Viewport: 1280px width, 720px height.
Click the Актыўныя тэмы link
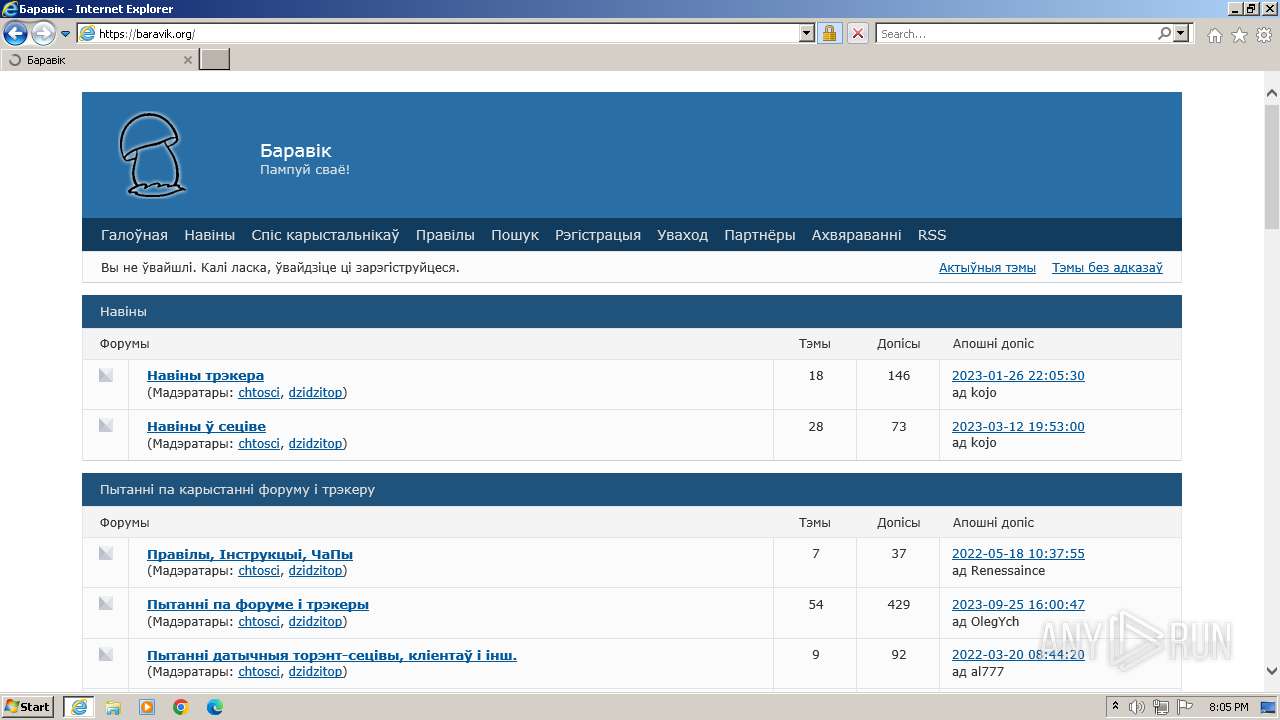tap(987, 268)
